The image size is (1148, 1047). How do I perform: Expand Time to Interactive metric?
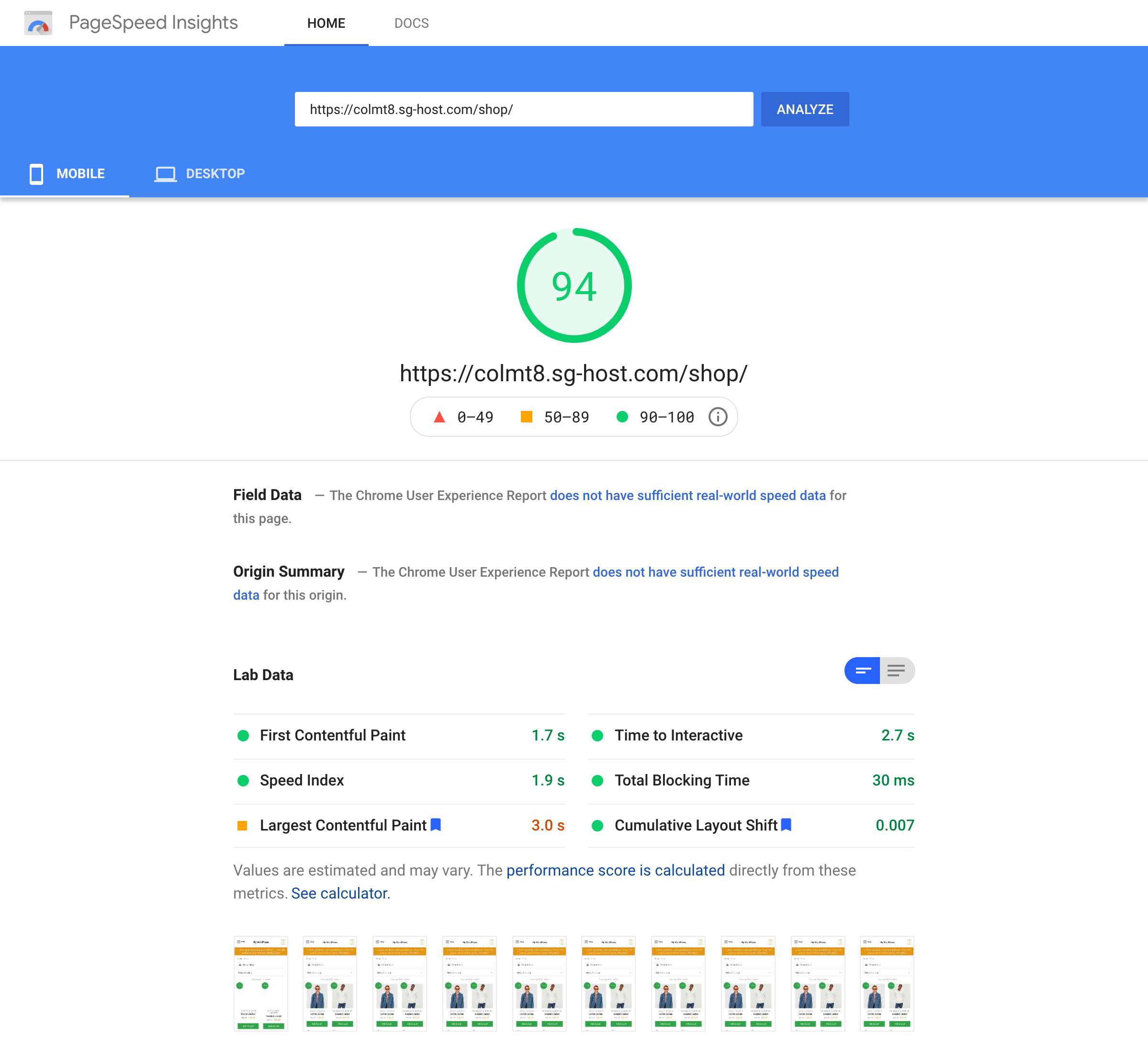751,735
